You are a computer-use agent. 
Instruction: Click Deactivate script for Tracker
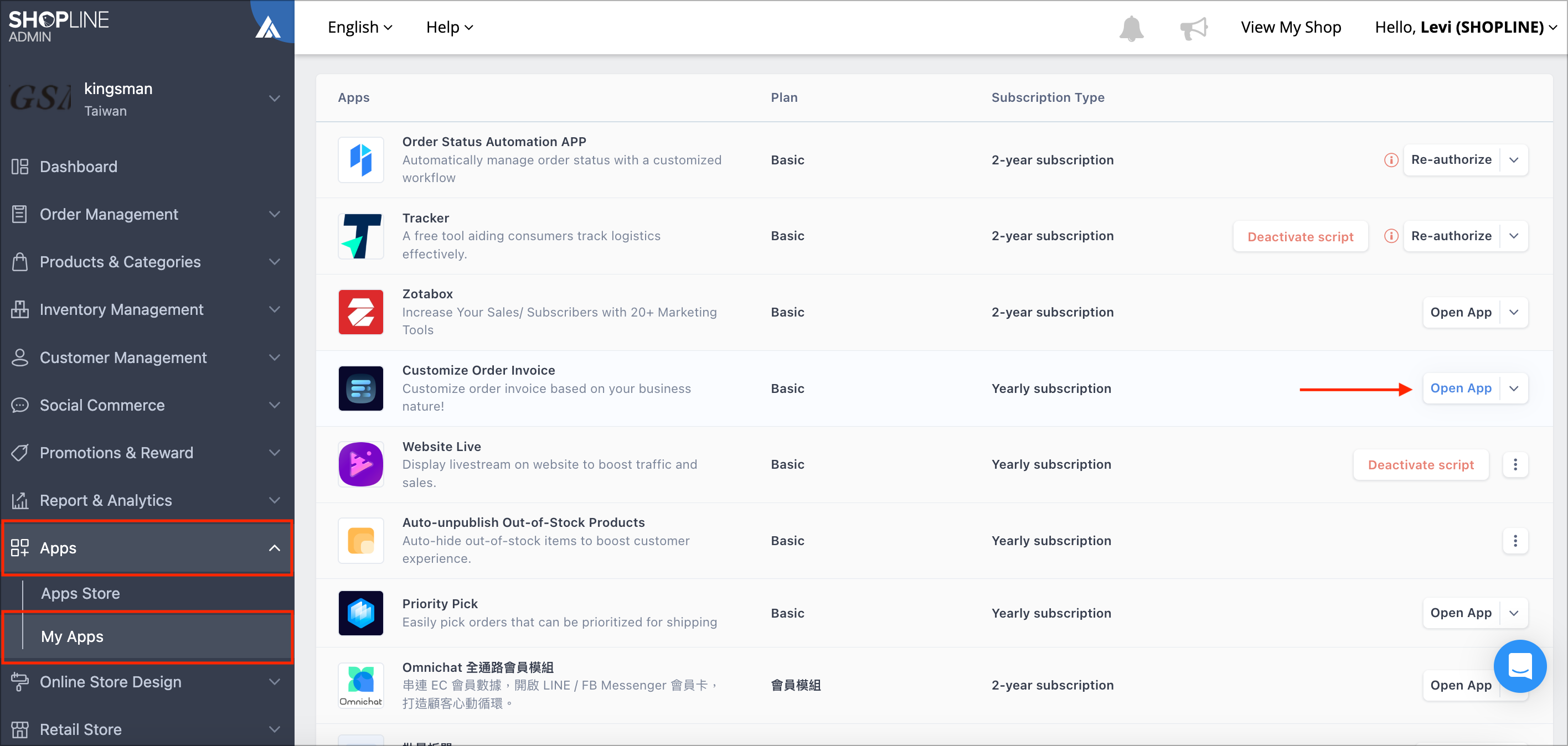click(1300, 237)
